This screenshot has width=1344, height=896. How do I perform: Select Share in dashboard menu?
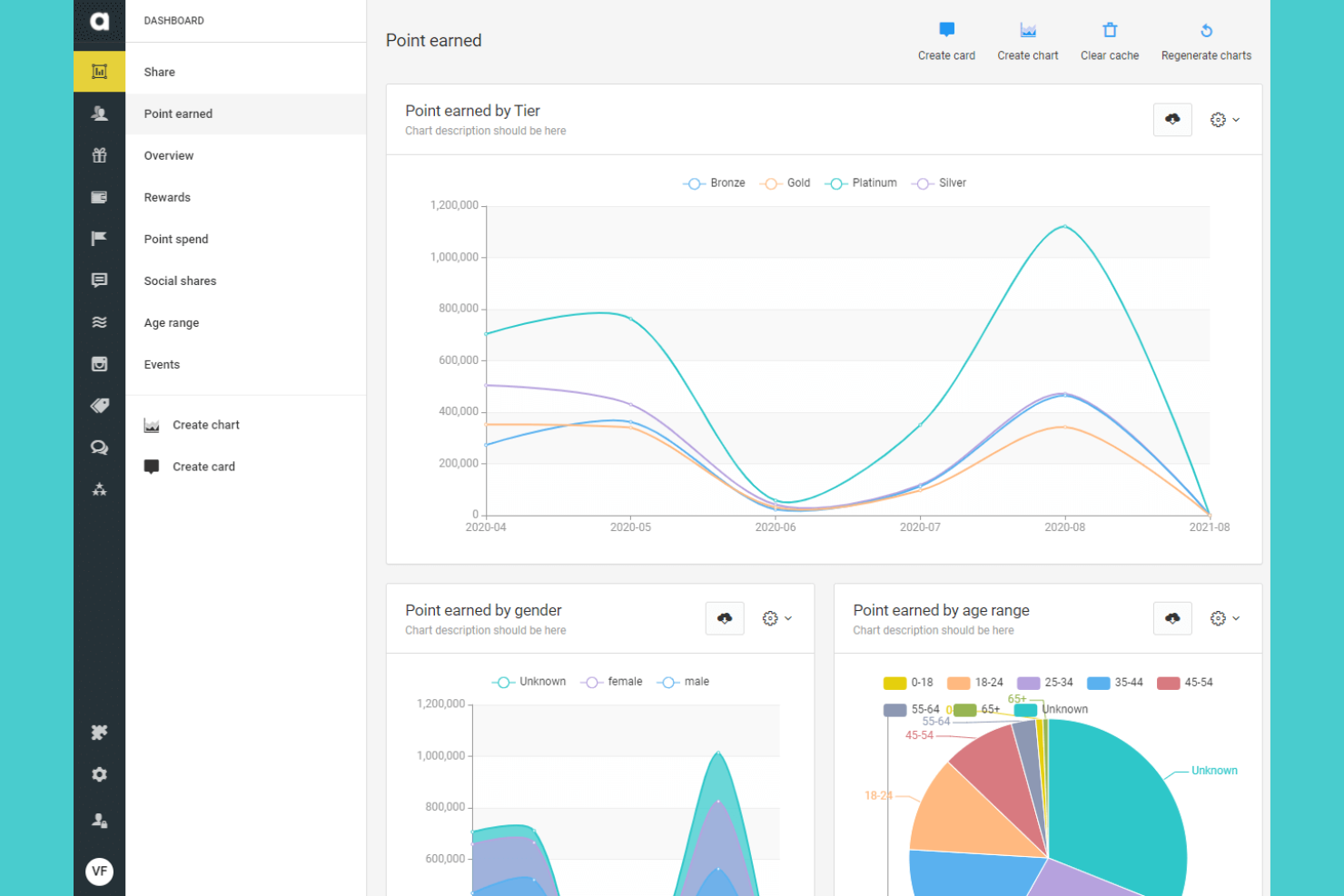point(245,72)
